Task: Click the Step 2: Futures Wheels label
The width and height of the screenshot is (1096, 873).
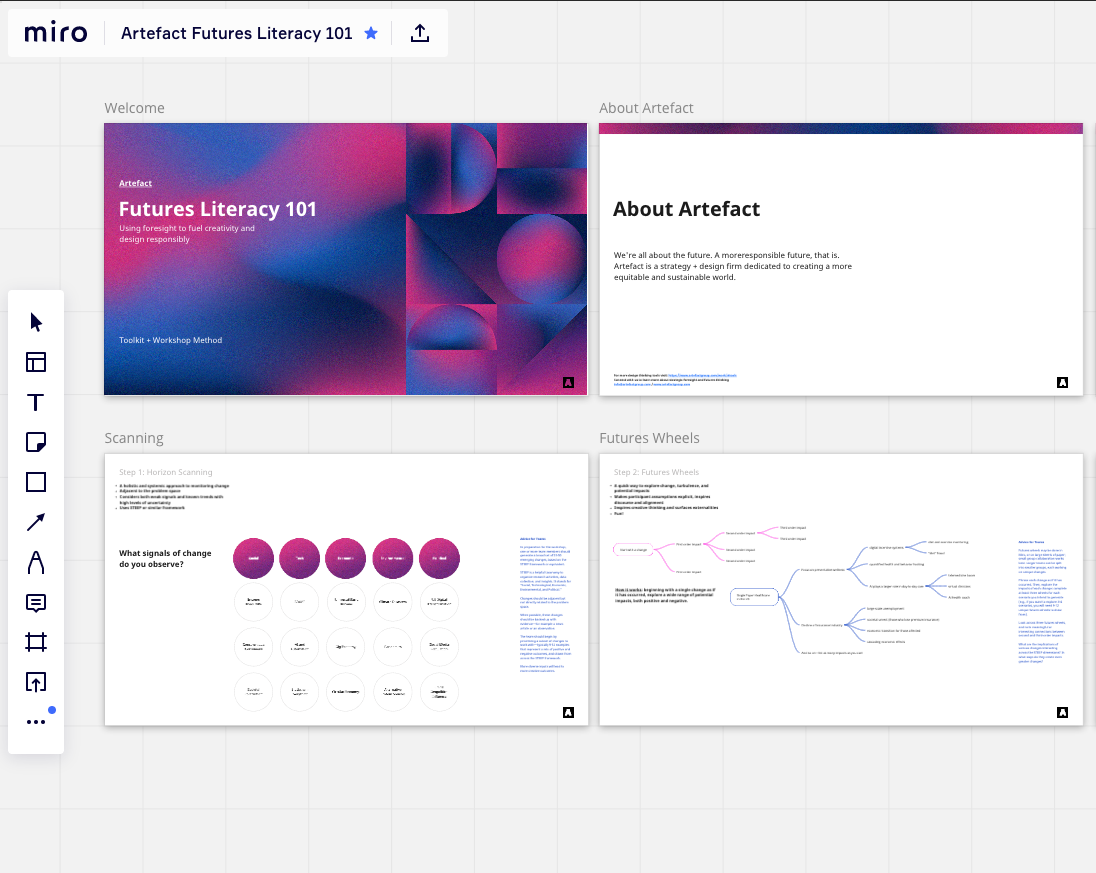Action: [656, 472]
